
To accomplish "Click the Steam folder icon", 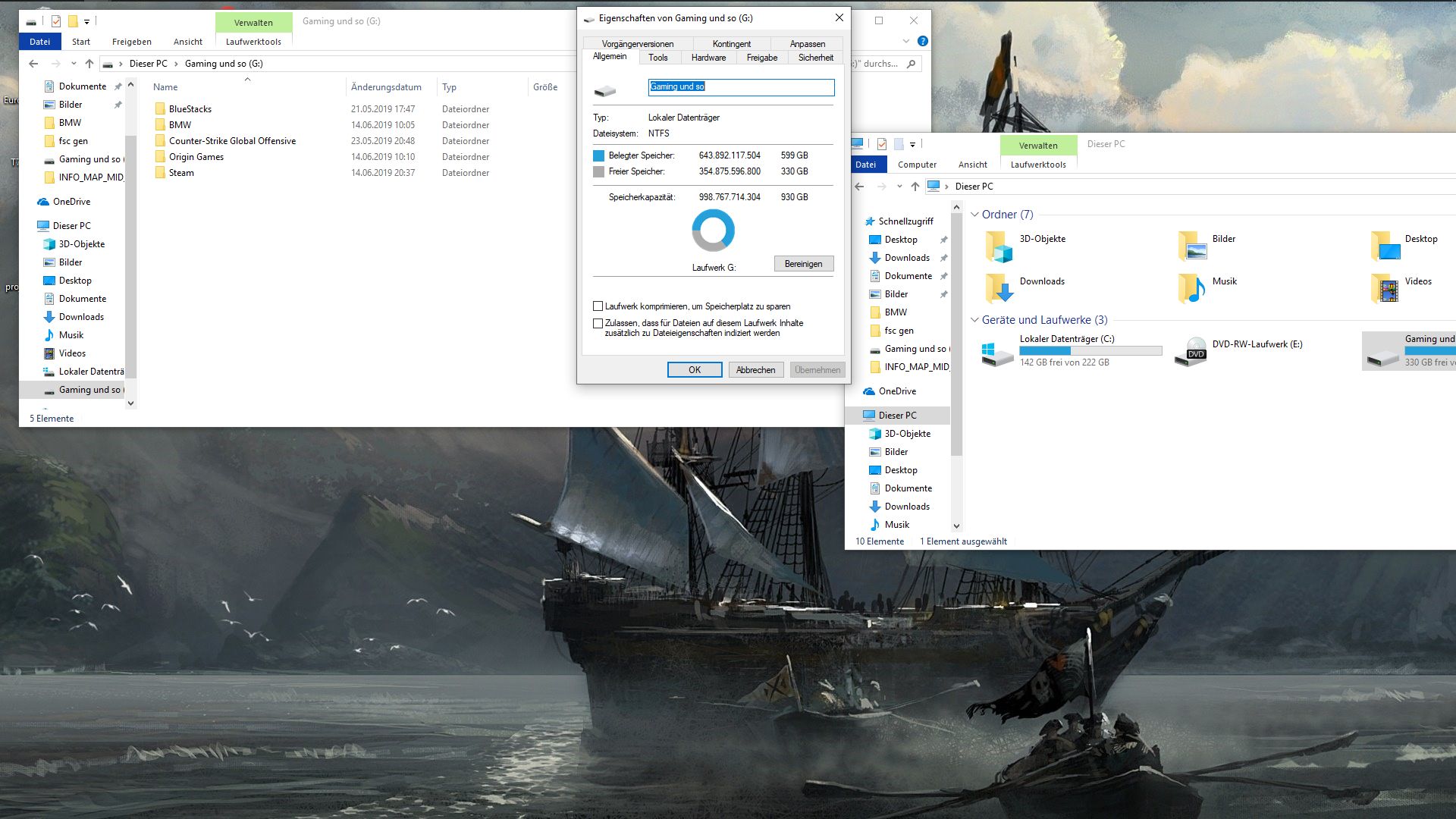I will 160,173.
